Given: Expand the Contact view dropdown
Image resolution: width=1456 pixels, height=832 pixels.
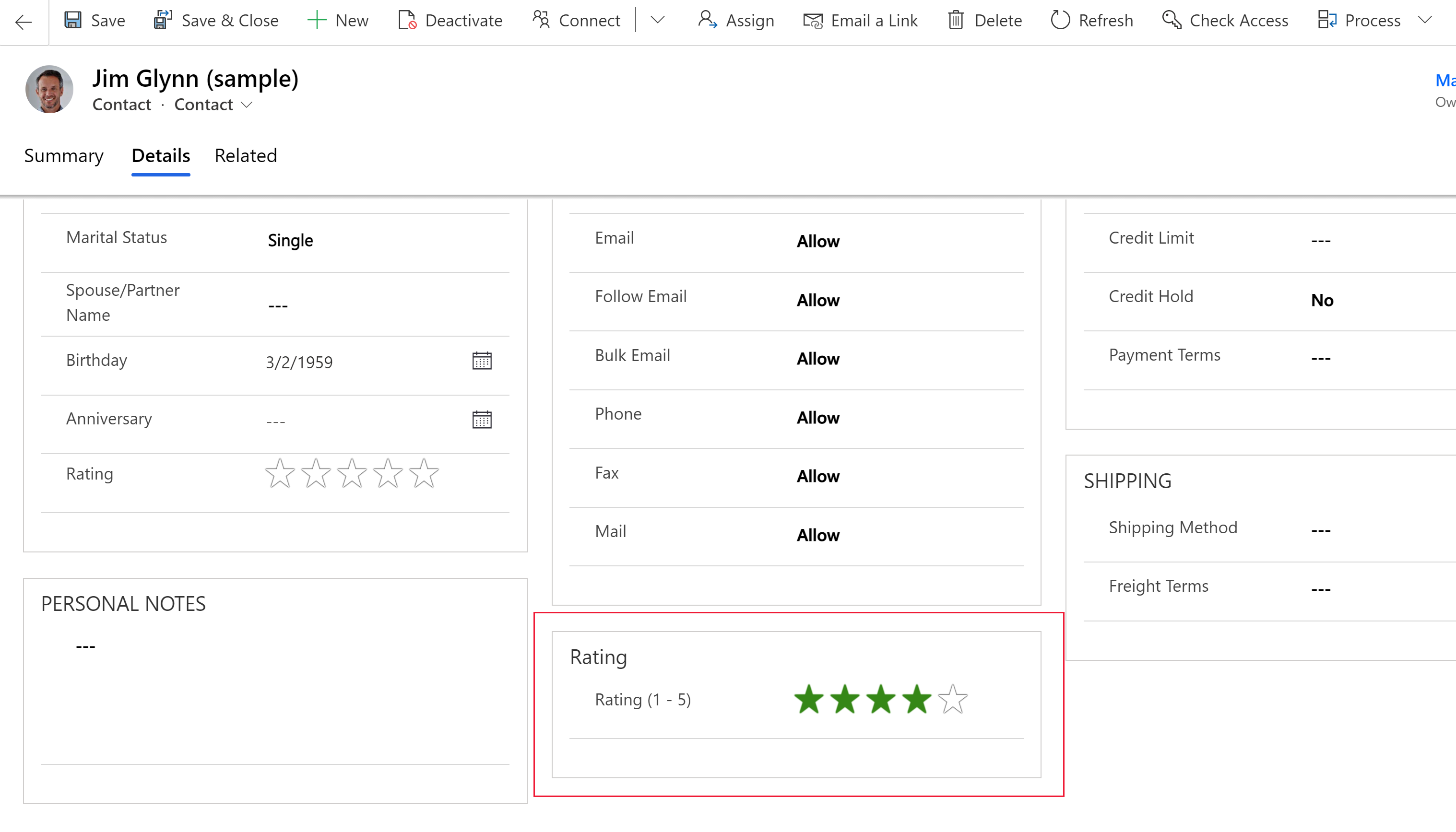Looking at the screenshot, I should [247, 104].
